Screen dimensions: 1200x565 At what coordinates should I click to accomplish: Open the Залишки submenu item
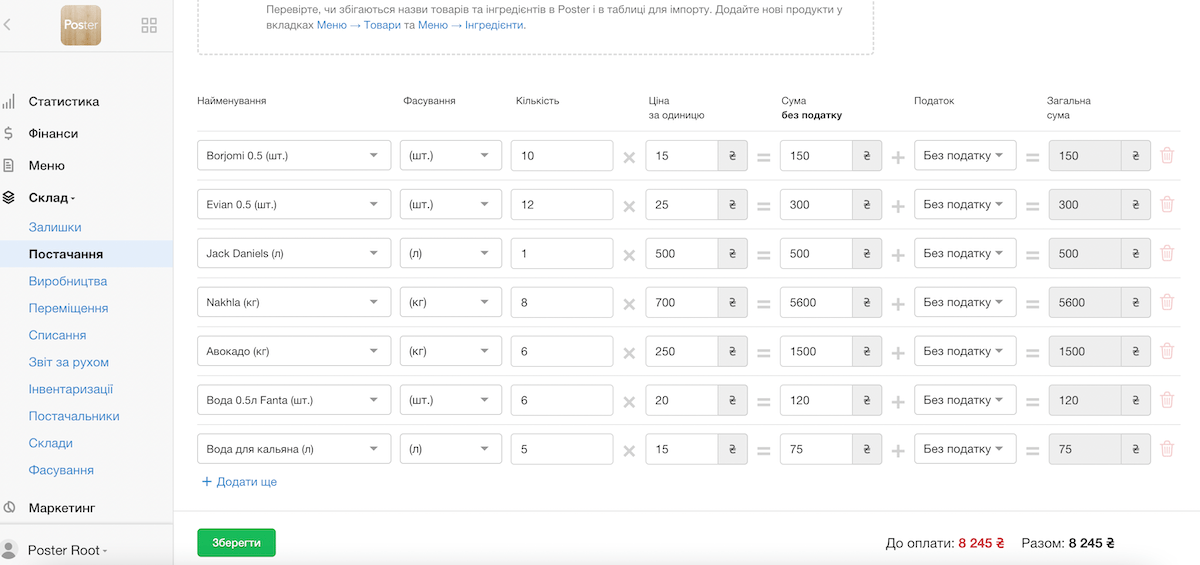(x=55, y=227)
